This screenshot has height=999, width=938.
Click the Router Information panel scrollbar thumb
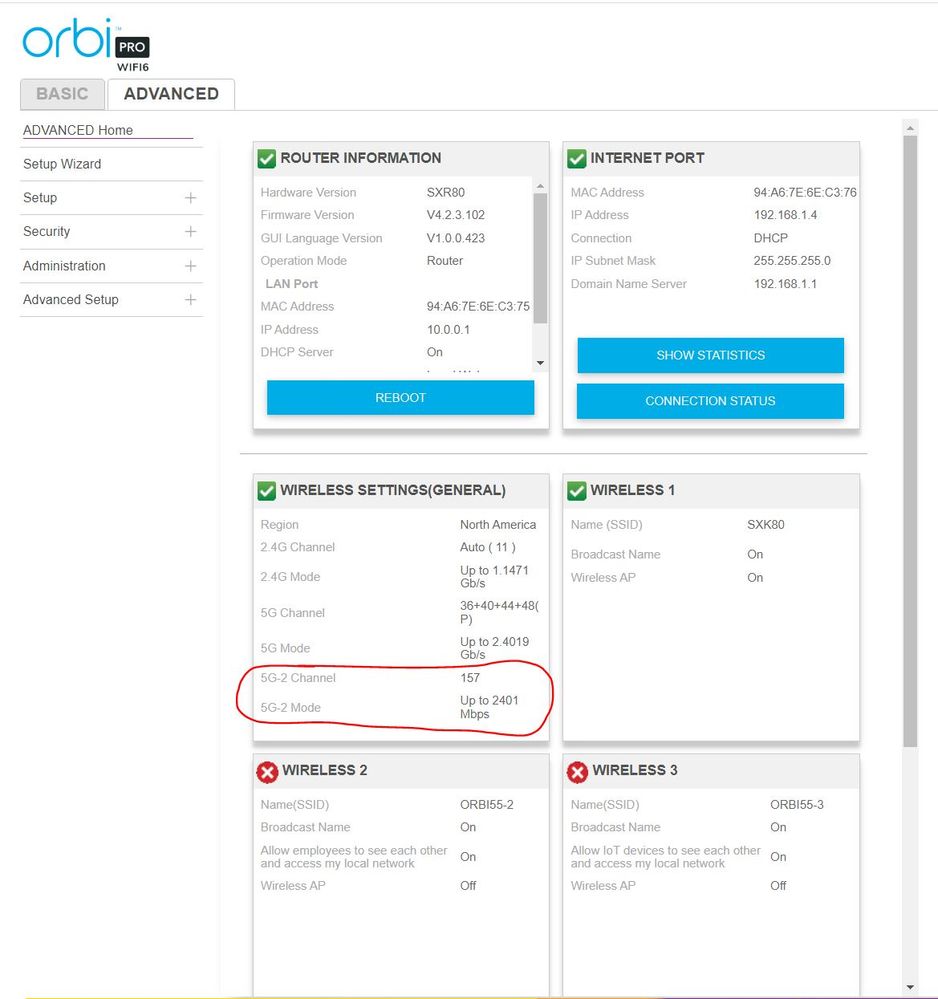coord(540,258)
